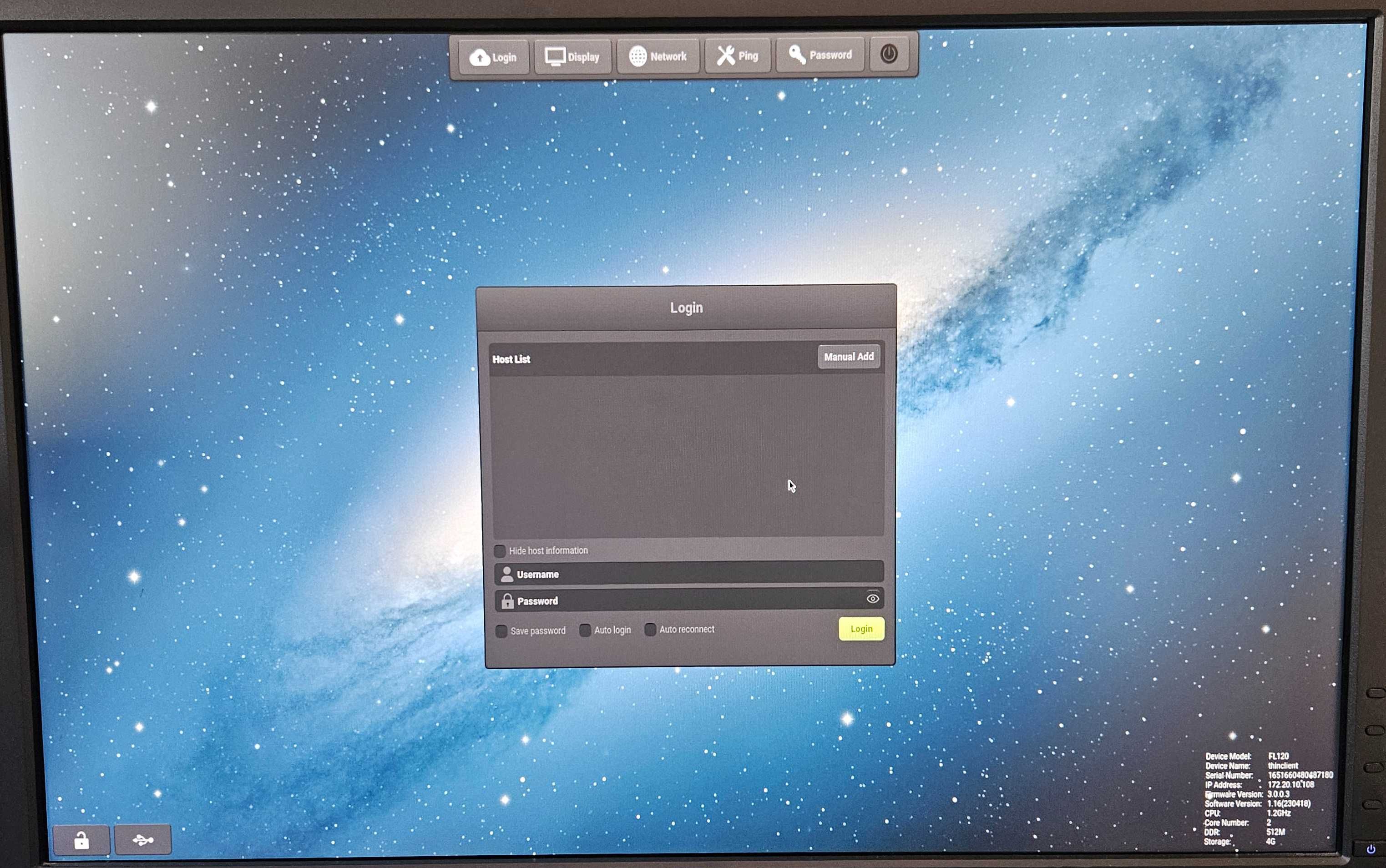Click the Device Model value FL120
Viewport: 1386px width, 868px height.
tap(1278, 756)
